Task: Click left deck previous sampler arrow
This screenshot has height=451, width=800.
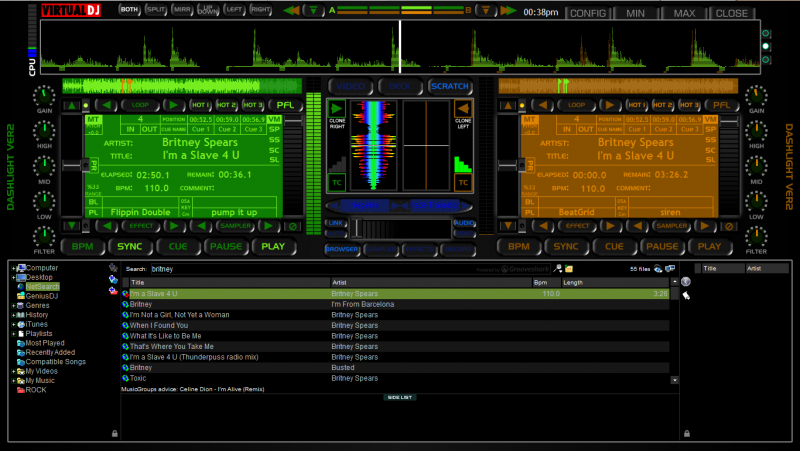Action: (x=202, y=226)
